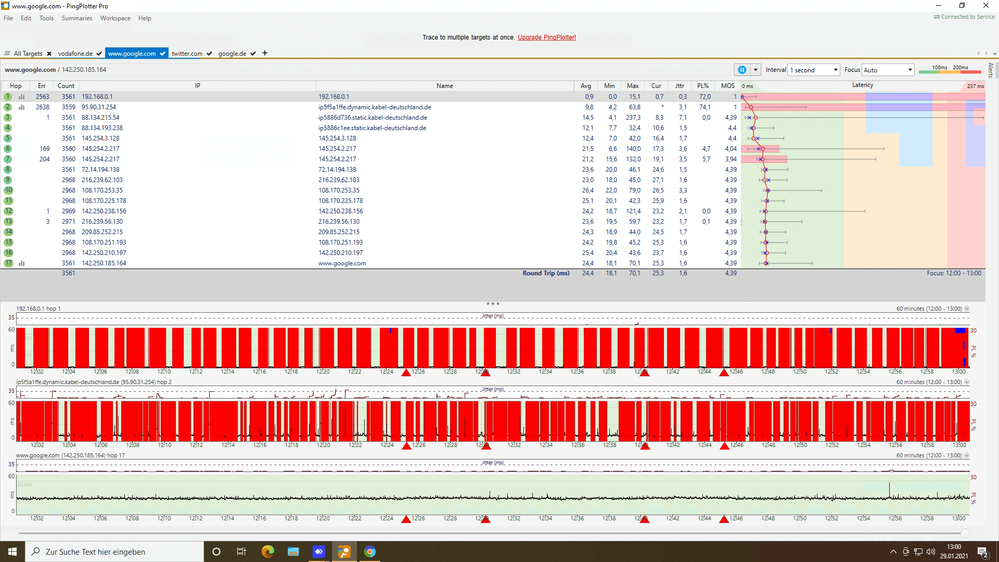
Task: Click the PL% column header
Action: tap(703, 85)
